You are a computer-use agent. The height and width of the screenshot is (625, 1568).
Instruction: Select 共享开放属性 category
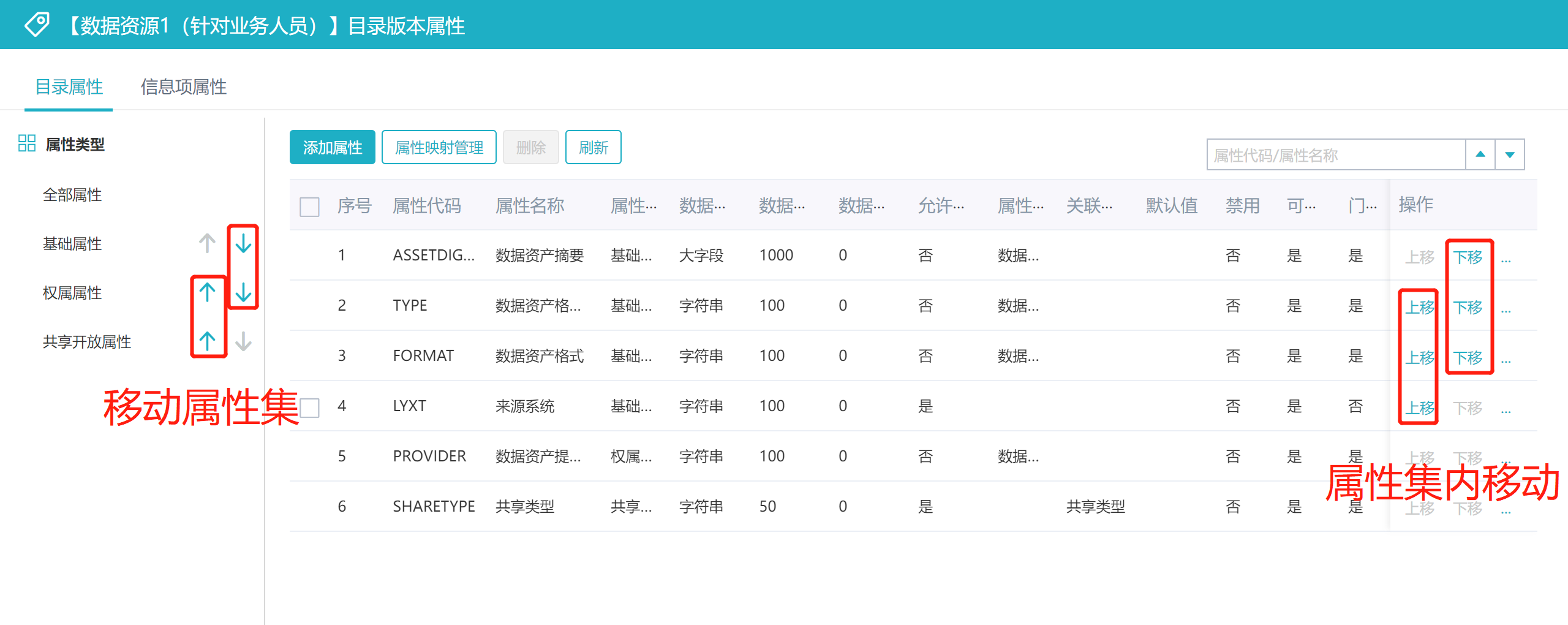pos(87,342)
